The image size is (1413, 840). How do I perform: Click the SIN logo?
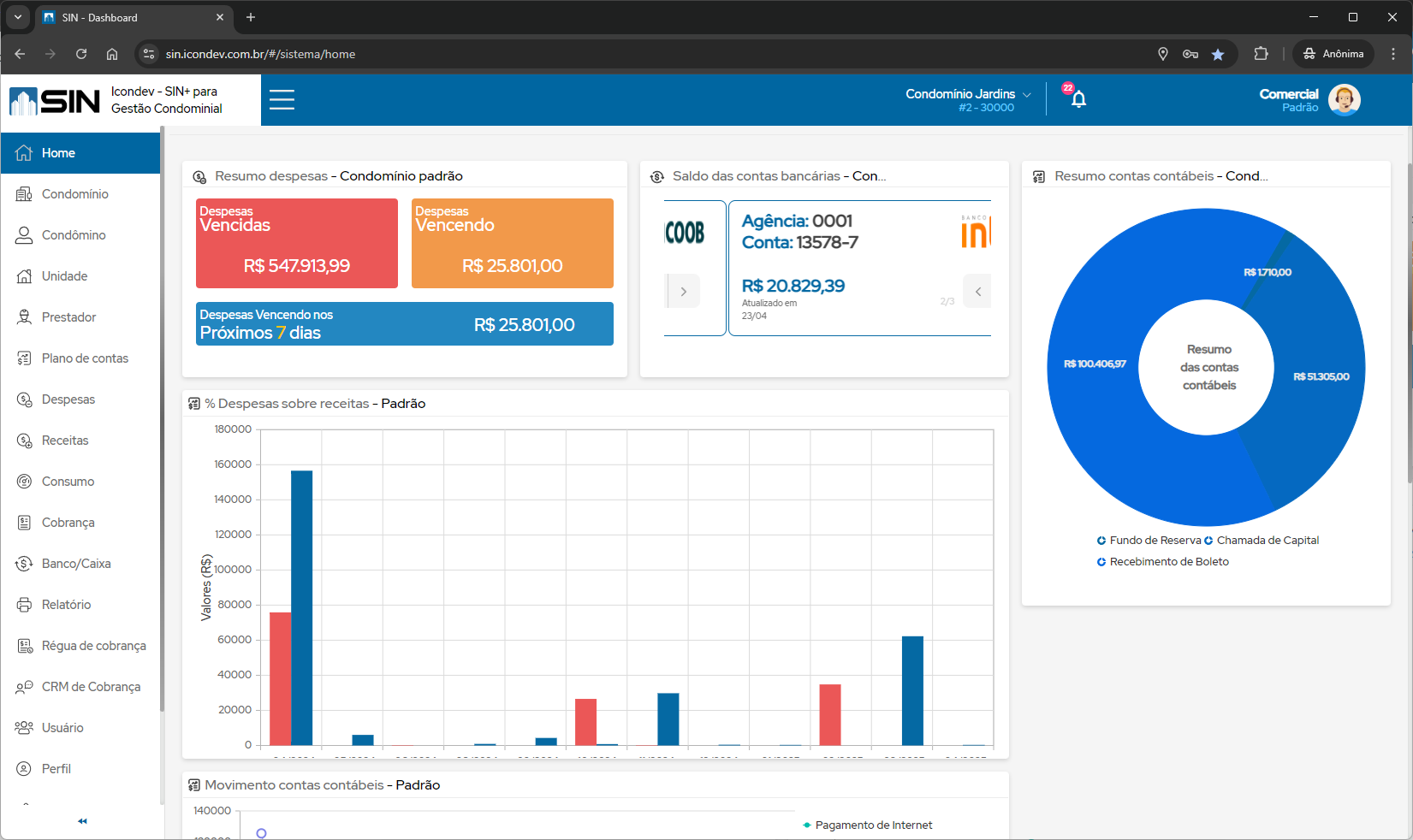[55, 101]
